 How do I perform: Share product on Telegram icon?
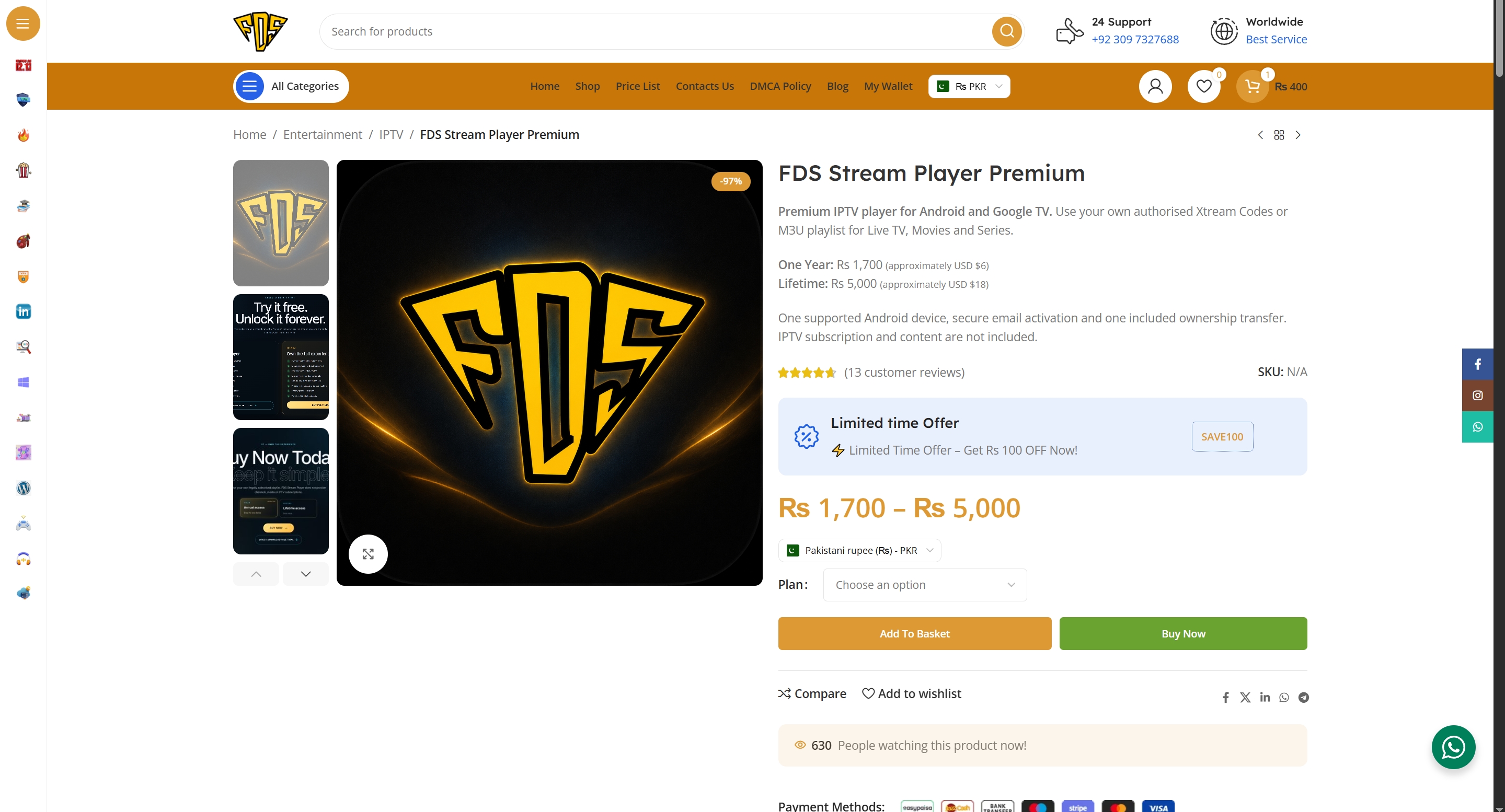click(1303, 698)
